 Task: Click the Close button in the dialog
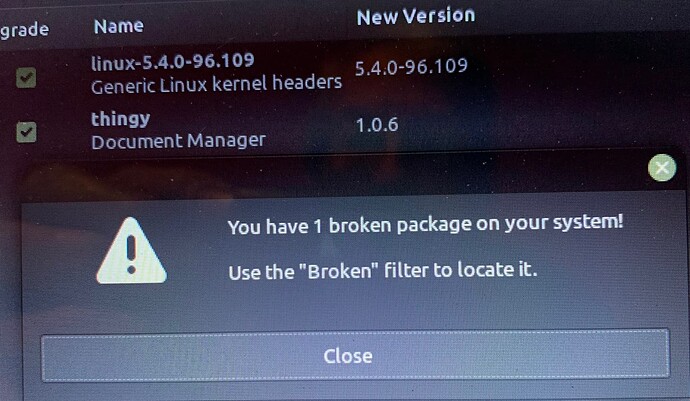tap(356, 355)
